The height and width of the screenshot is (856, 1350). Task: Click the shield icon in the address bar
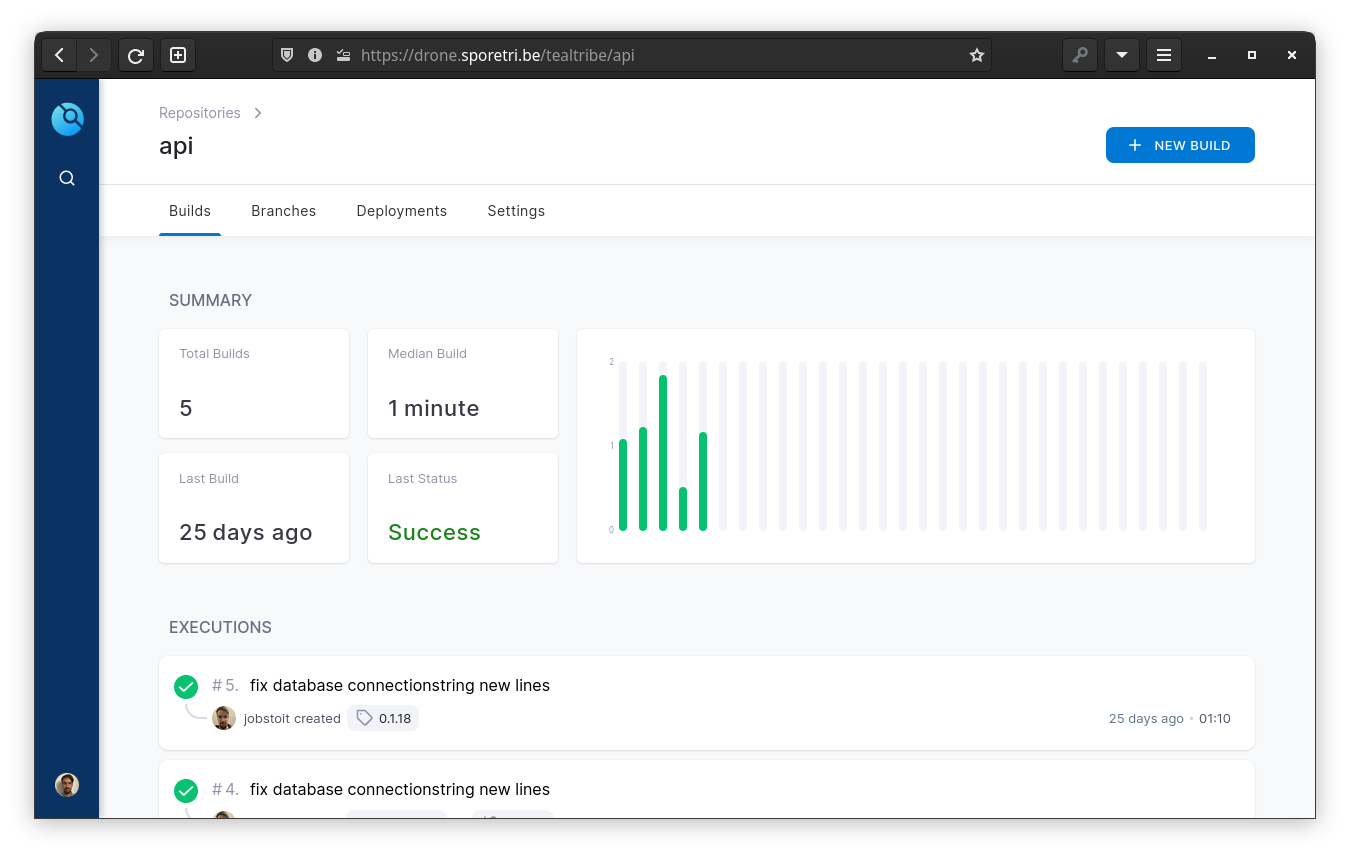(287, 55)
